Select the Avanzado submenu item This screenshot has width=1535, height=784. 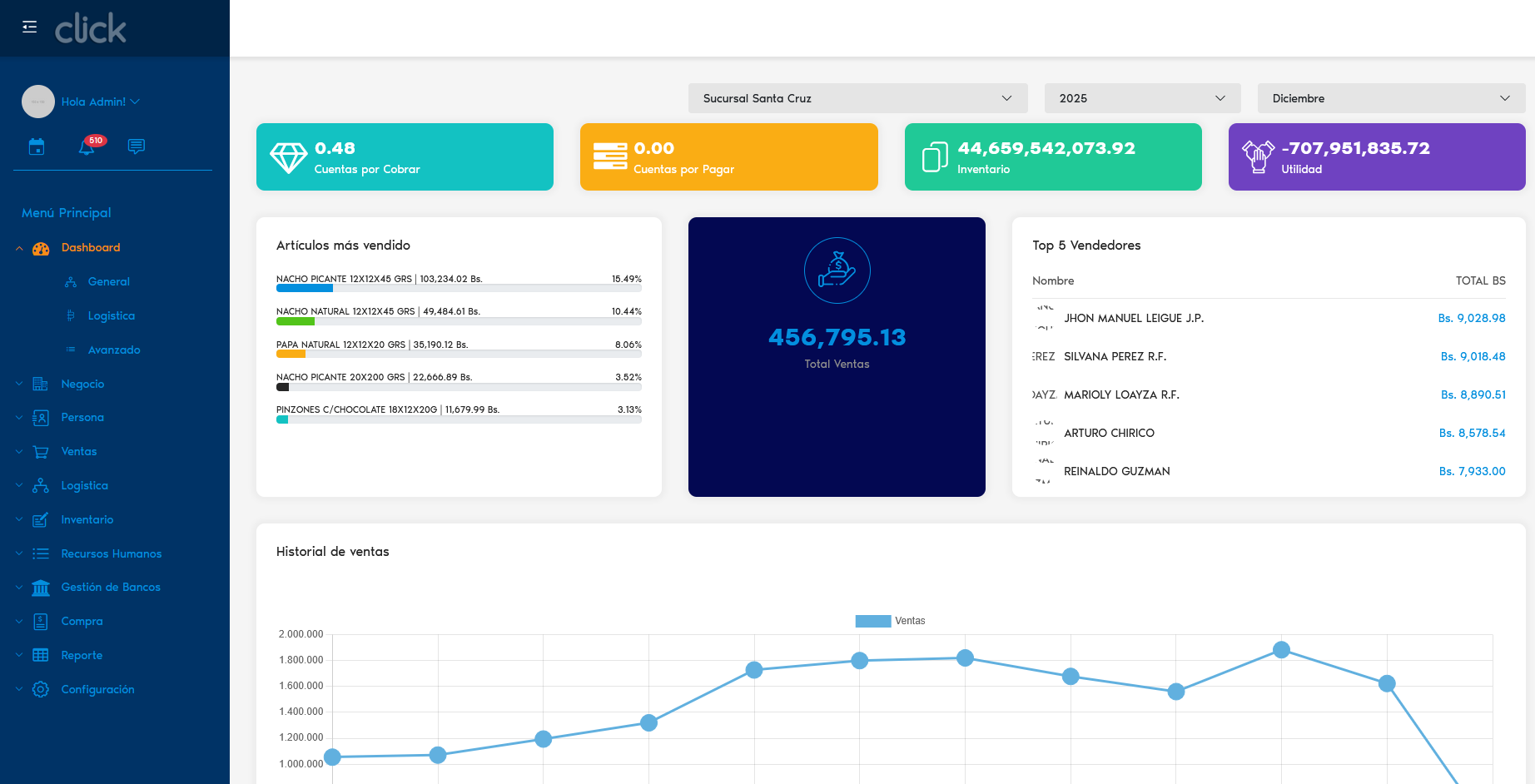point(114,350)
